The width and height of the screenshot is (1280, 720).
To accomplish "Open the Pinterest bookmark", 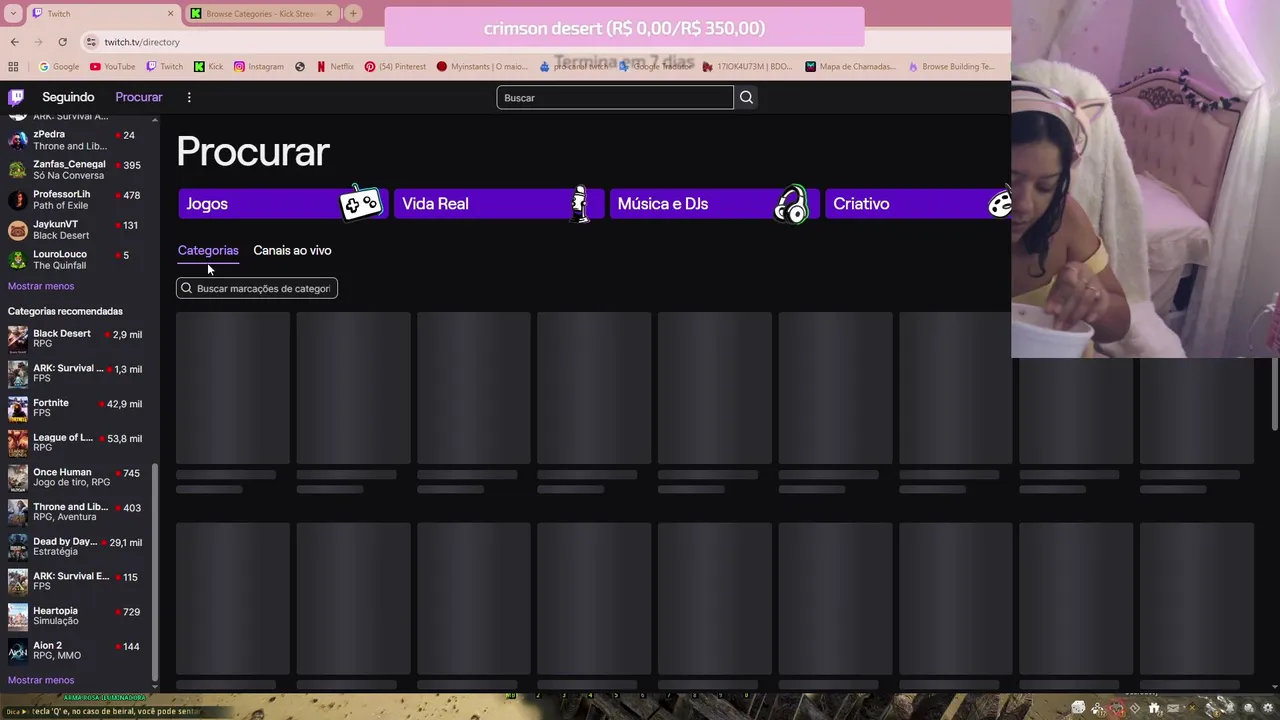I will coord(395,67).
